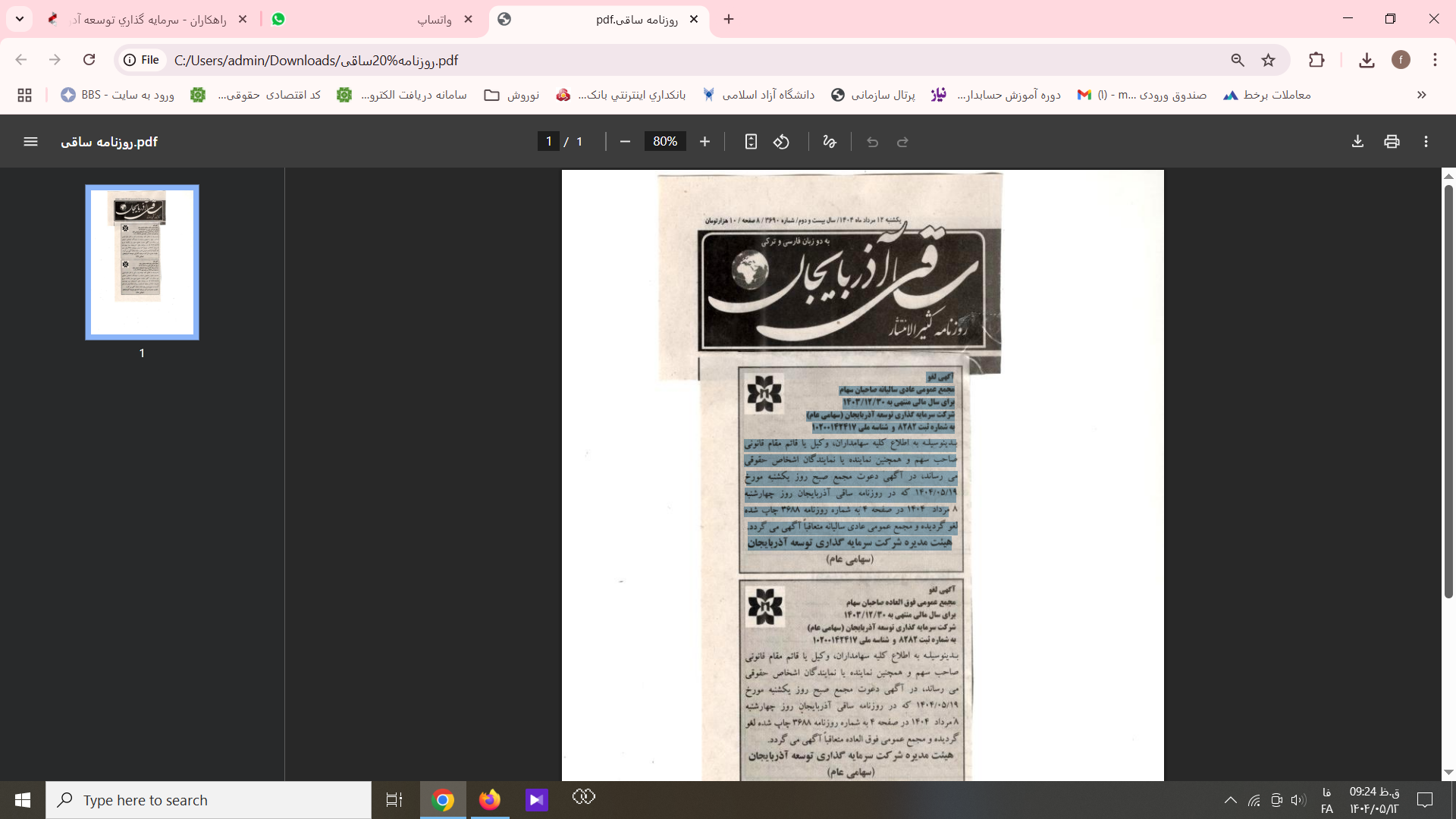Zoom out with the minus button
Viewport: 1456px width, 819px height.
tap(625, 142)
